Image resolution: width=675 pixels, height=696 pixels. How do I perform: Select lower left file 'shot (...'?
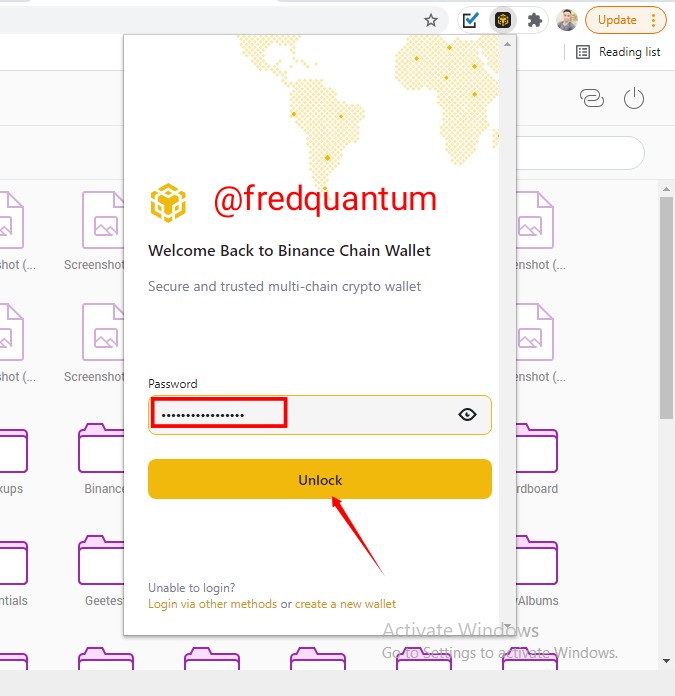coord(12,332)
